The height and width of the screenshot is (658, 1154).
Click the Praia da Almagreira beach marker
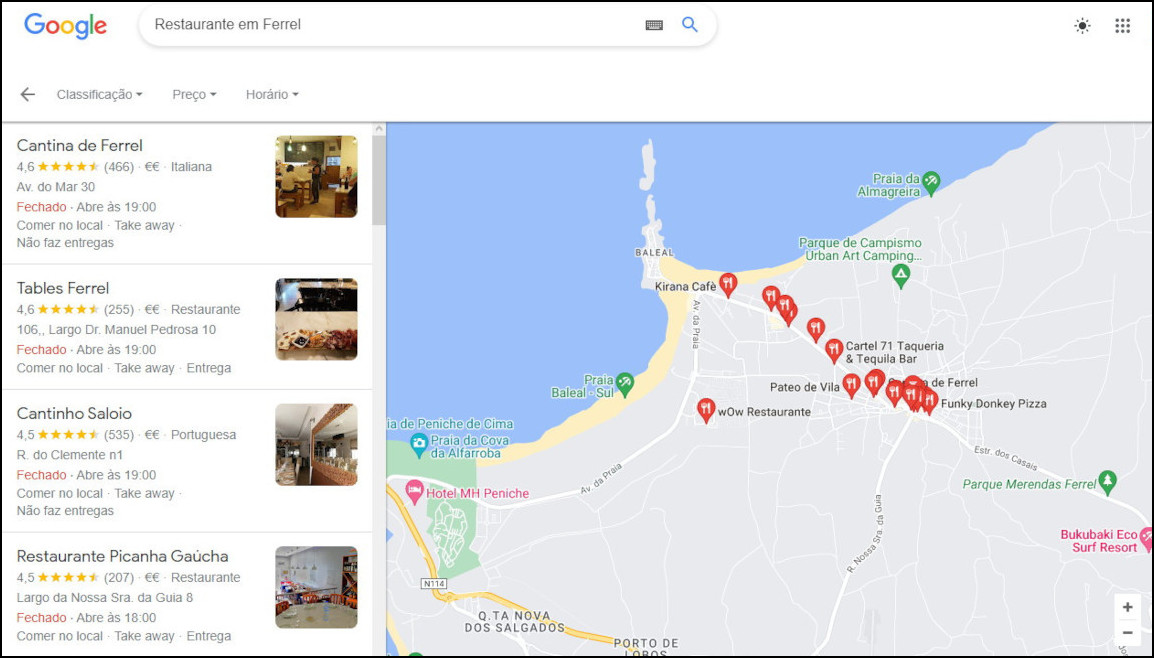tap(931, 182)
